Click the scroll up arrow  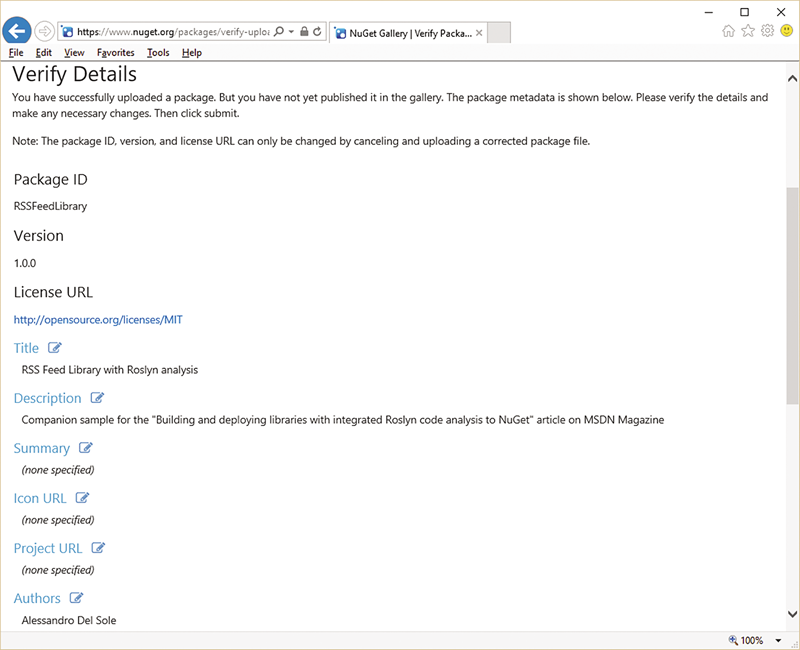[792, 78]
